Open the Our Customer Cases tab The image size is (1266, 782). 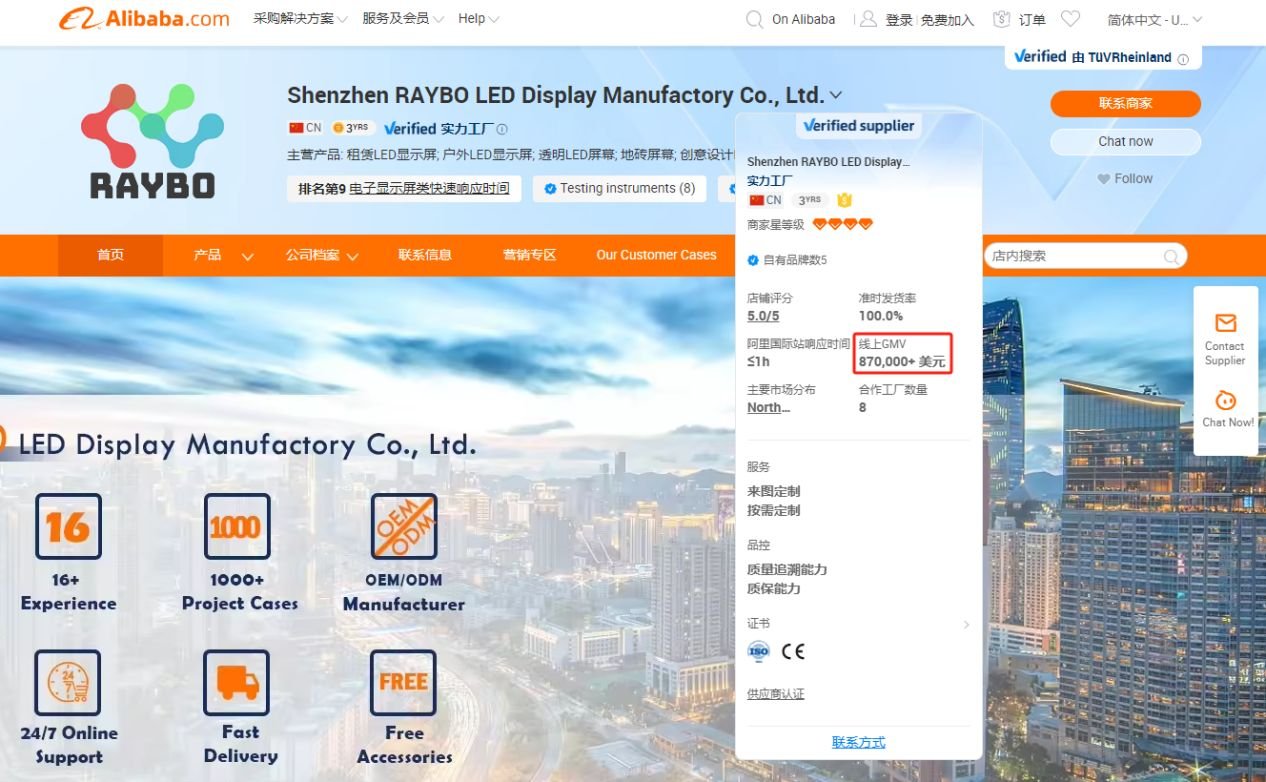(656, 255)
